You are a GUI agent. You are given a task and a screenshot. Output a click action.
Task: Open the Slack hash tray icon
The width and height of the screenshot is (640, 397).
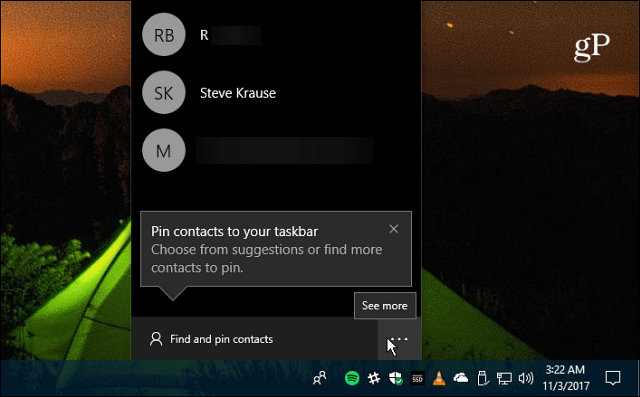[x=373, y=378]
